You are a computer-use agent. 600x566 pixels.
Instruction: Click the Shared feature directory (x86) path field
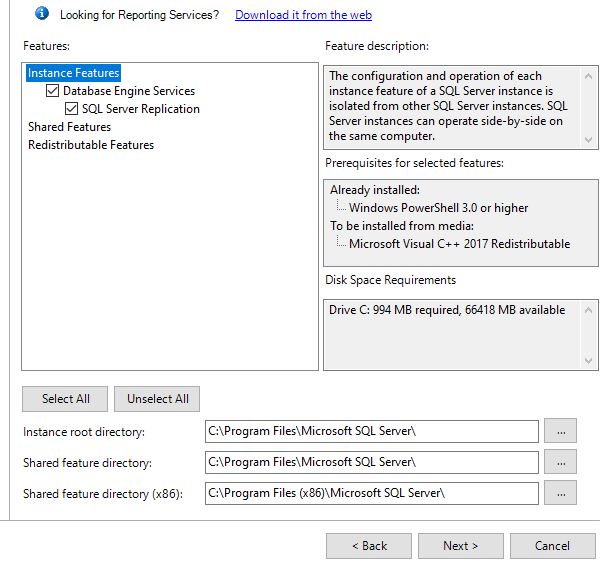pyautogui.click(x=372, y=493)
